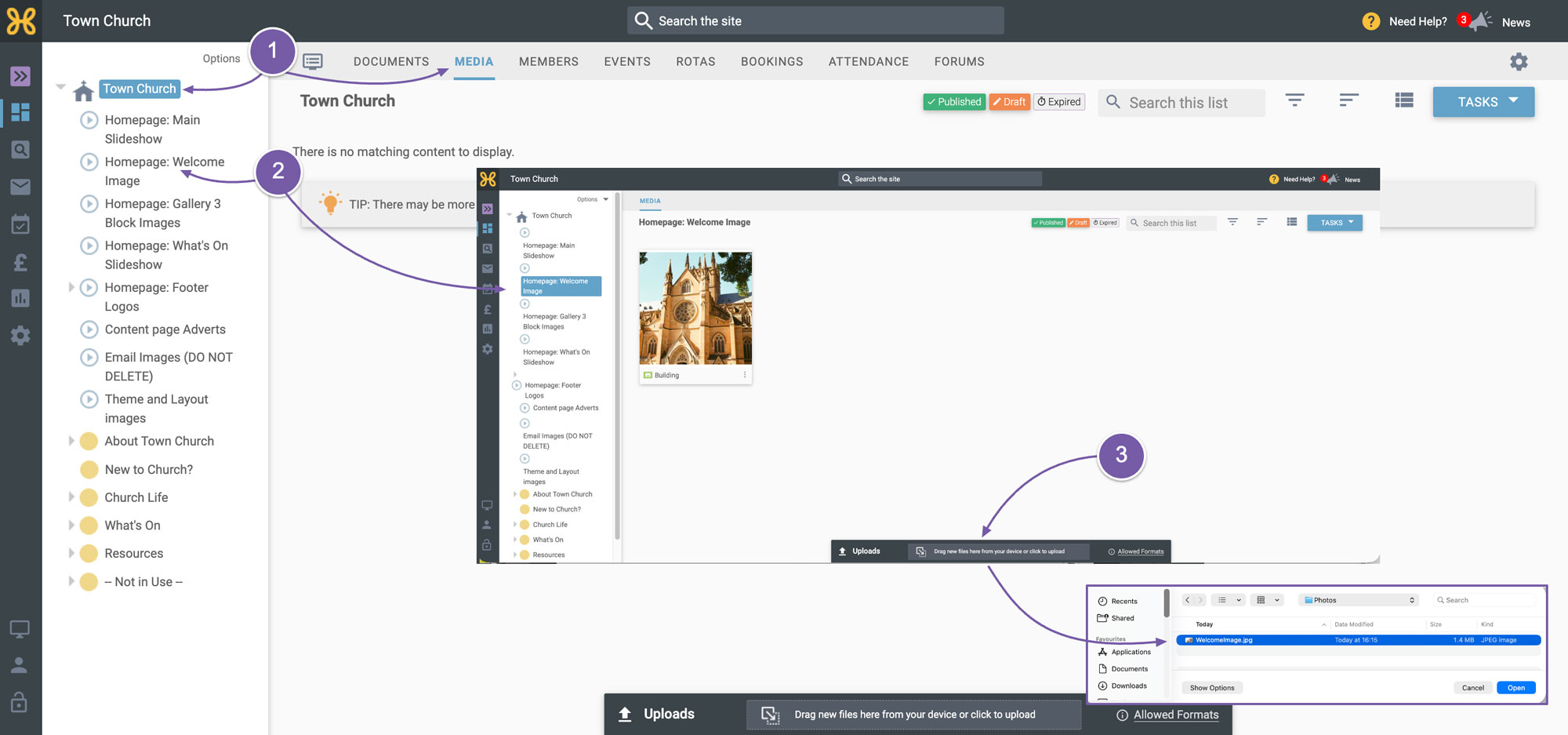Open the settings gear at top right
This screenshot has height=735, width=1568.
(x=1519, y=61)
